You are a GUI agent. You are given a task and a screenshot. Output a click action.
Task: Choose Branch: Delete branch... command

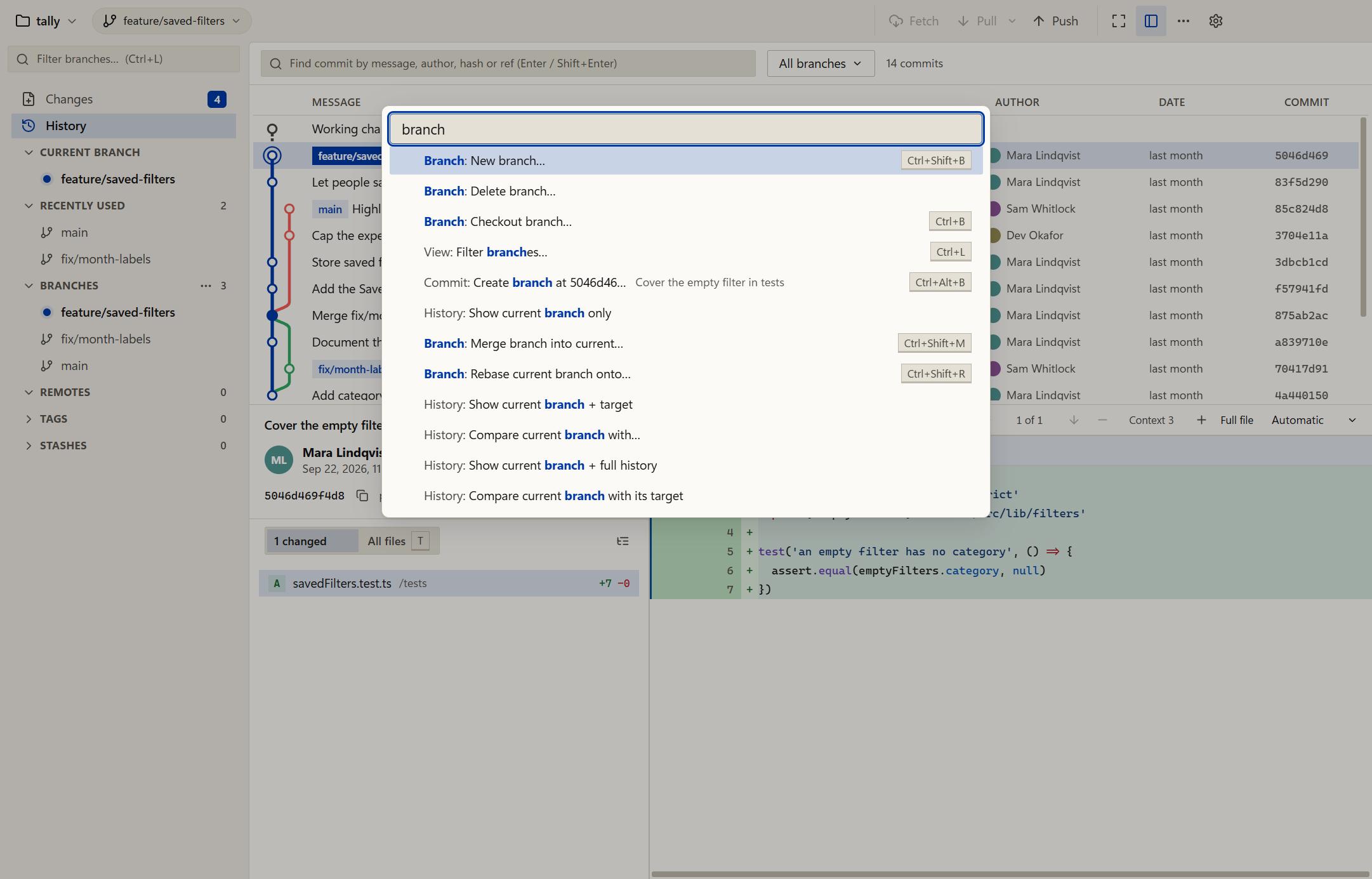tap(686, 191)
